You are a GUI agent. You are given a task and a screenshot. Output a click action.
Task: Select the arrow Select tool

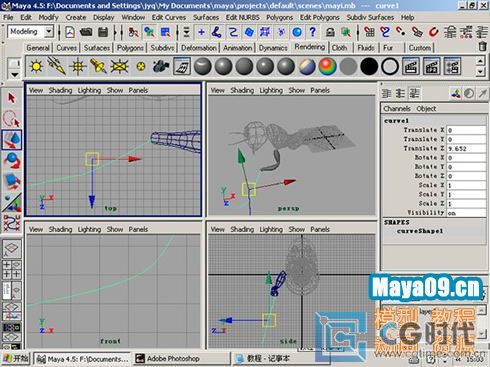pyautogui.click(x=12, y=99)
